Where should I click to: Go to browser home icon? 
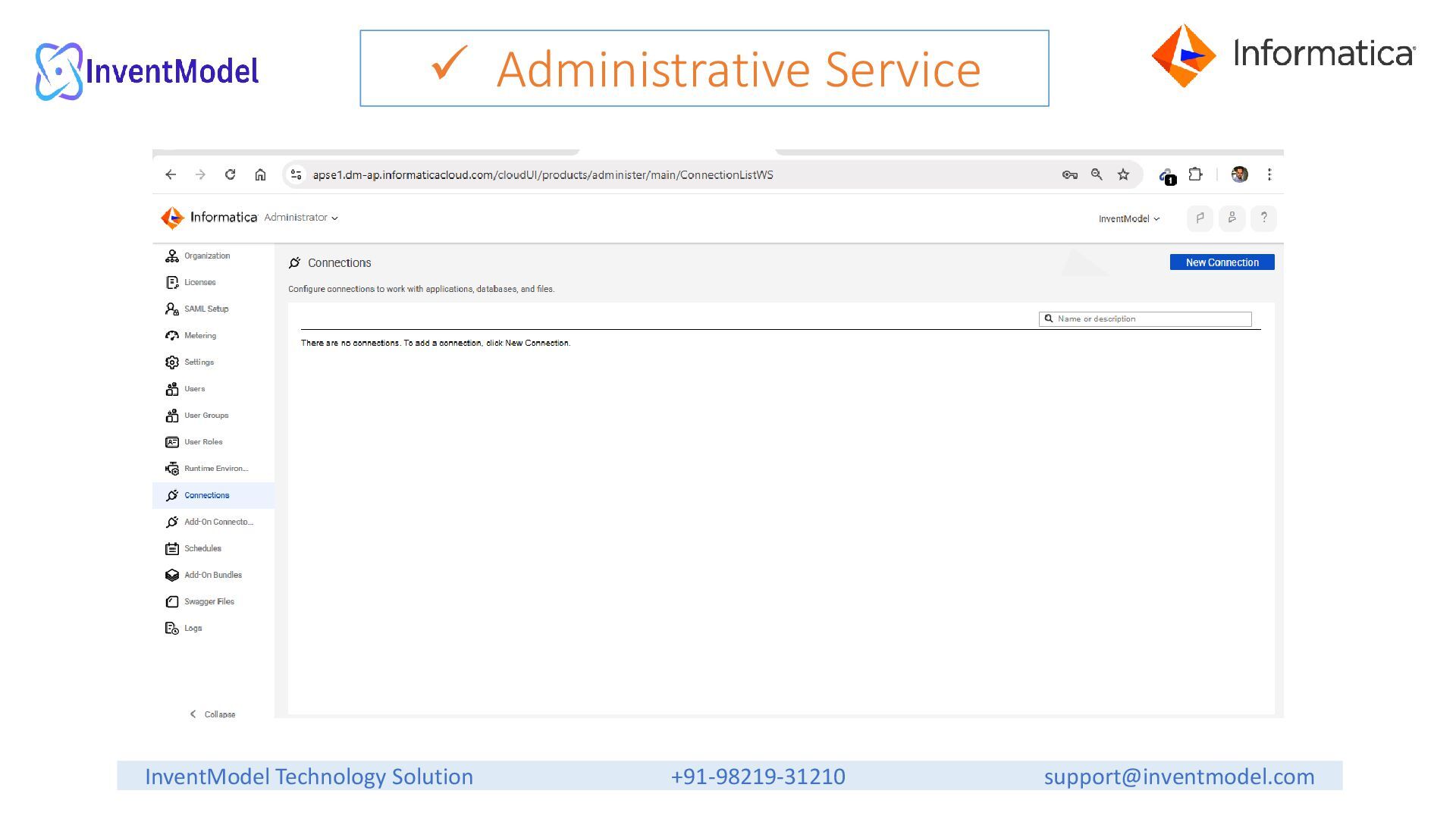click(x=260, y=174)
